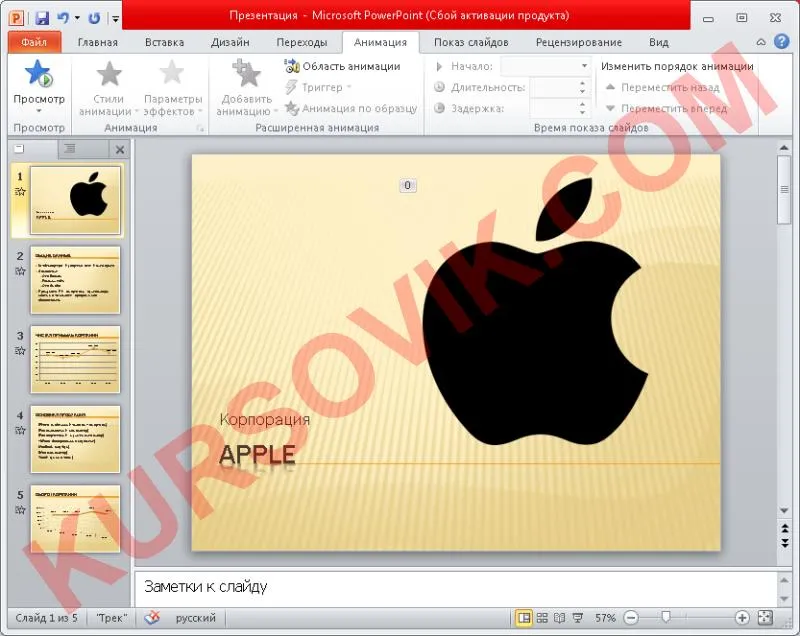Screen dimensions: 800x636
Task: Select the black Apple logo image
Action: point(535,311)
